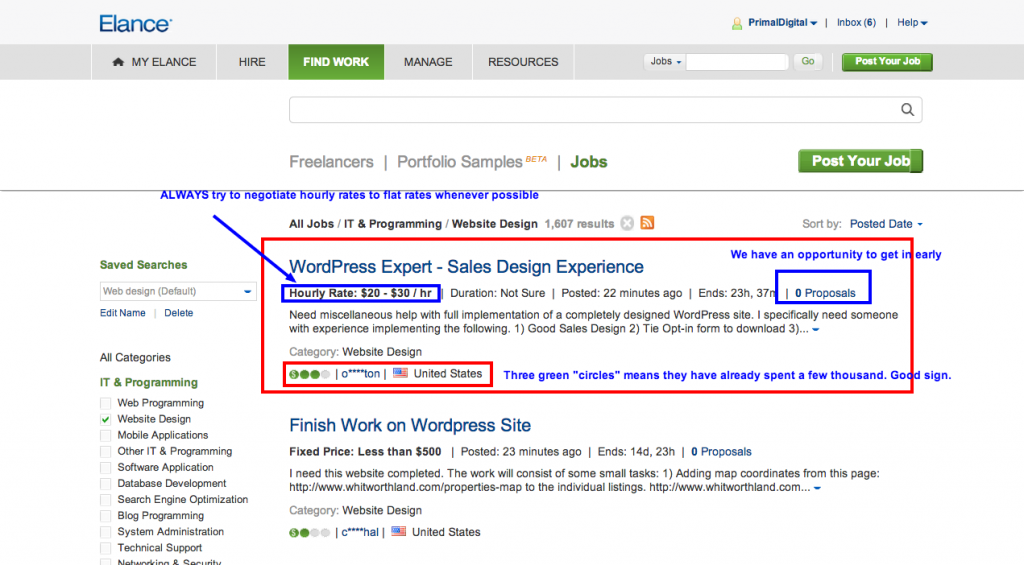Uncheck the Website Design checkbox
This screenshot has height=565, width=1024.
click(x=106, y=419)
